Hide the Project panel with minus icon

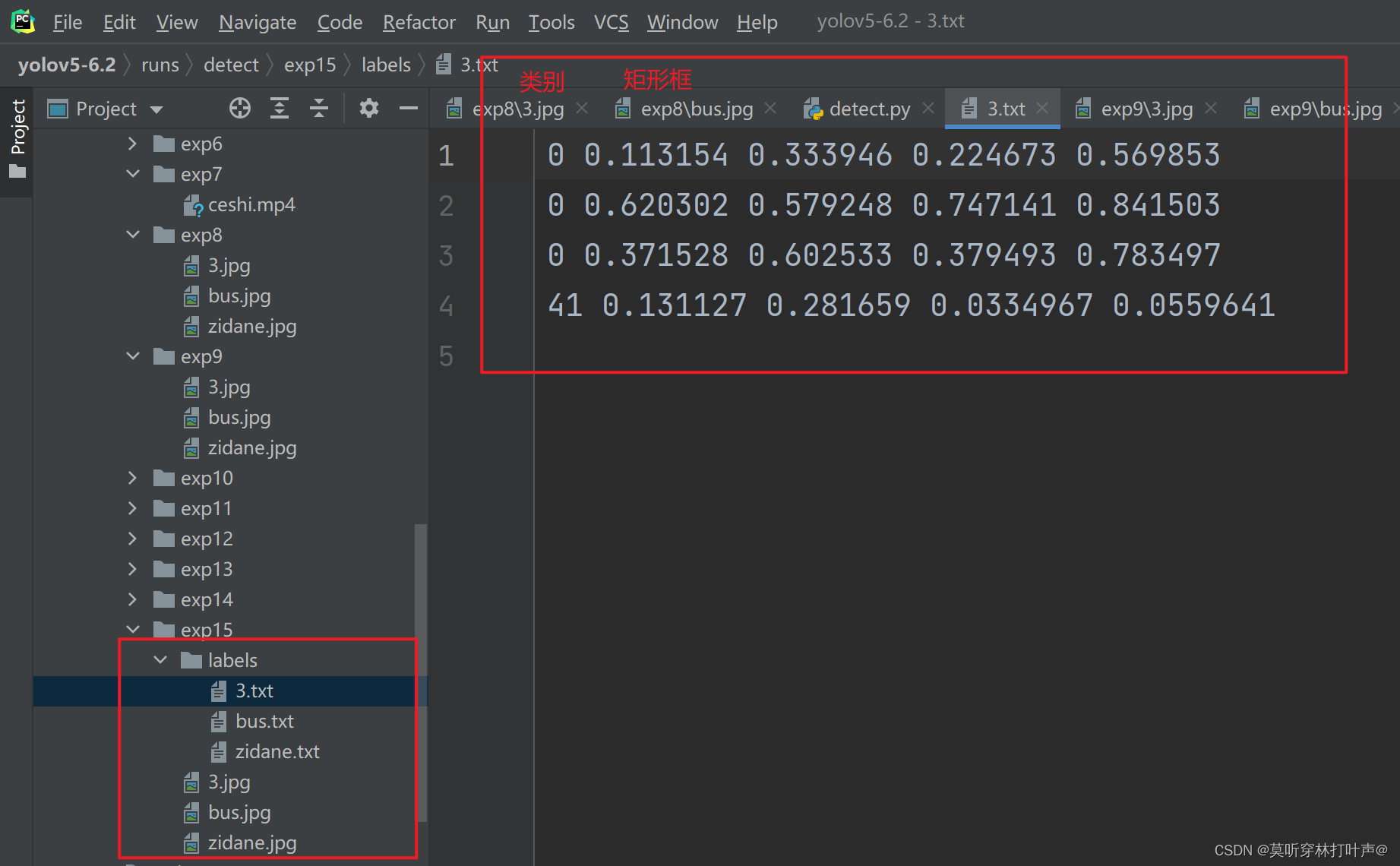click(409, 109)
